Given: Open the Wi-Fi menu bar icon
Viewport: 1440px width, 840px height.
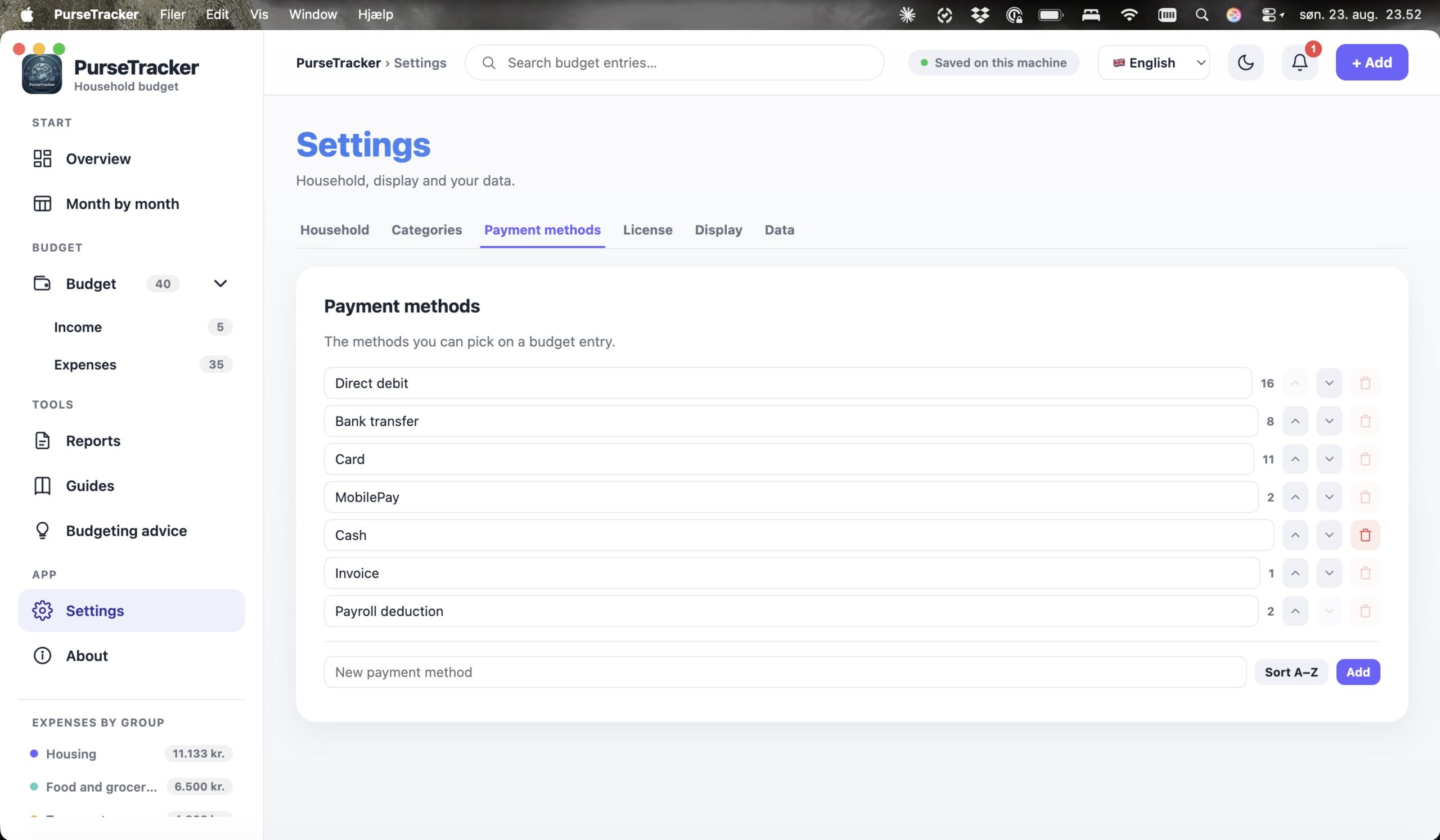Looking at the screenshot, I should click(1128, 14).
